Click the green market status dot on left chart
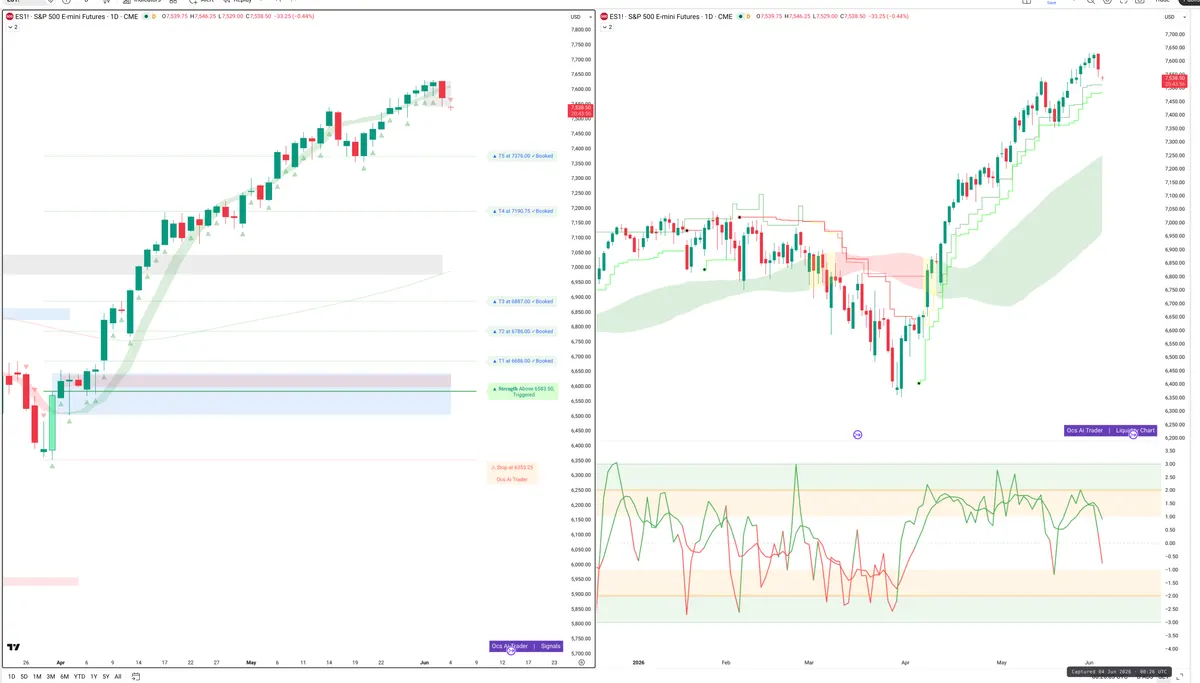This screenshot has width=1200, height=683. pyautogui.click(x=146, y=17)
